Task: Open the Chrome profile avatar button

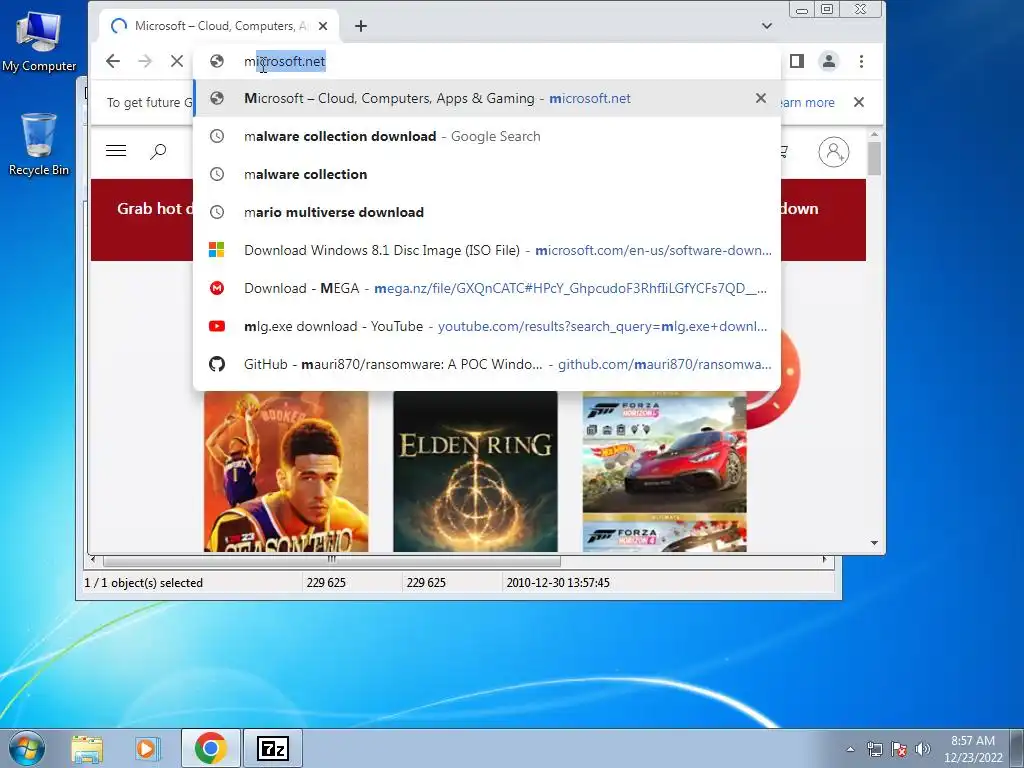Action: (x=829, y=61)
